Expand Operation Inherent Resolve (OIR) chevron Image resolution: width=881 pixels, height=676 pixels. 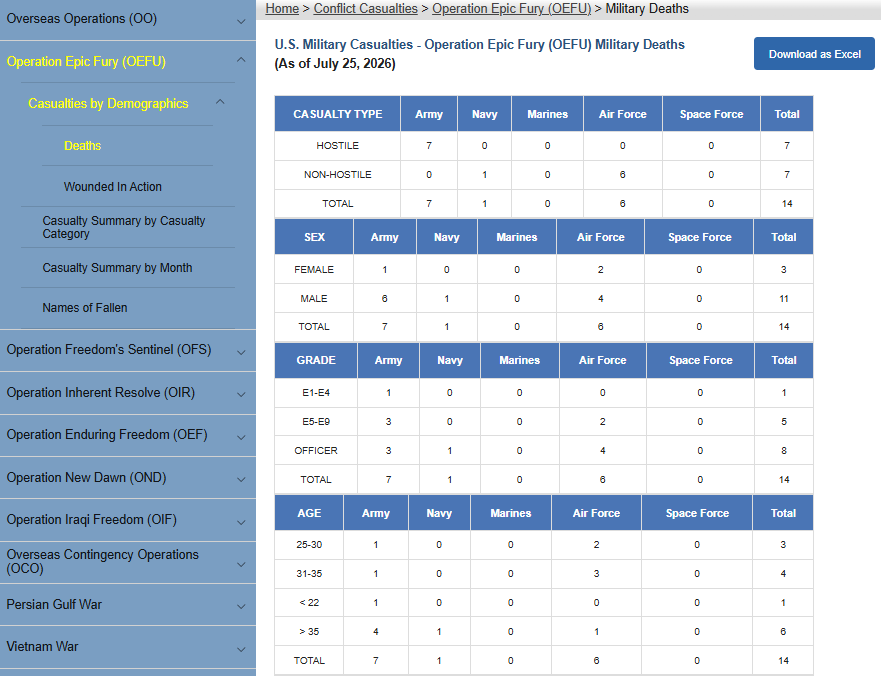tap(241, 394)
